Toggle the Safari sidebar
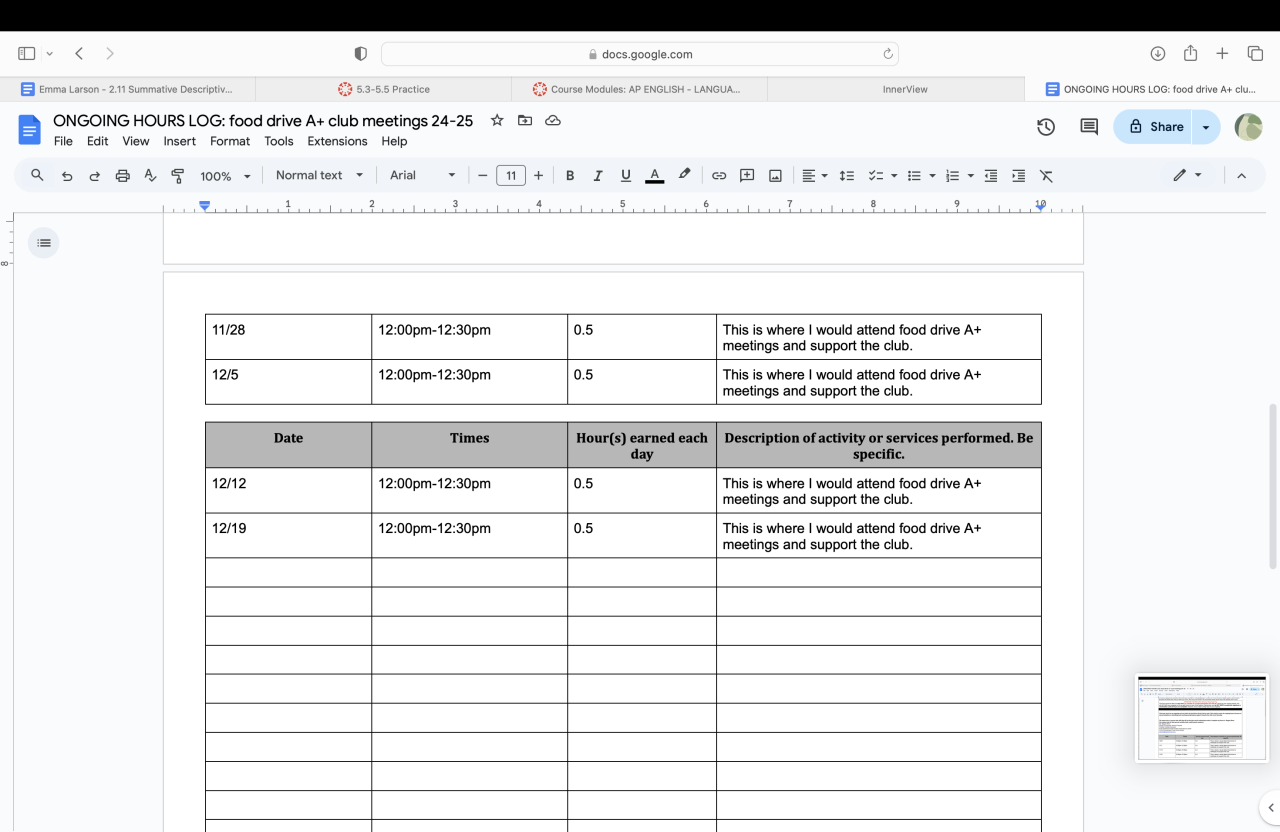The height and width of the screenshot is (832, 1280). [27, 54]
